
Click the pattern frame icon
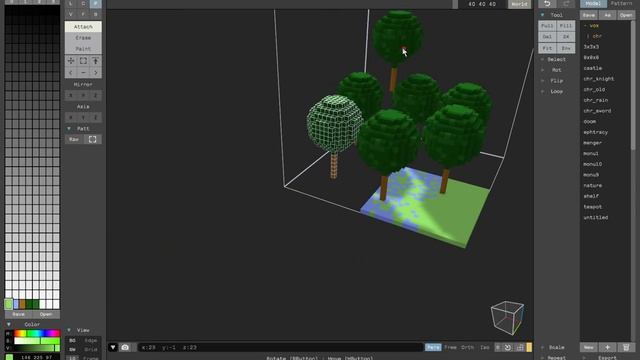93,139
